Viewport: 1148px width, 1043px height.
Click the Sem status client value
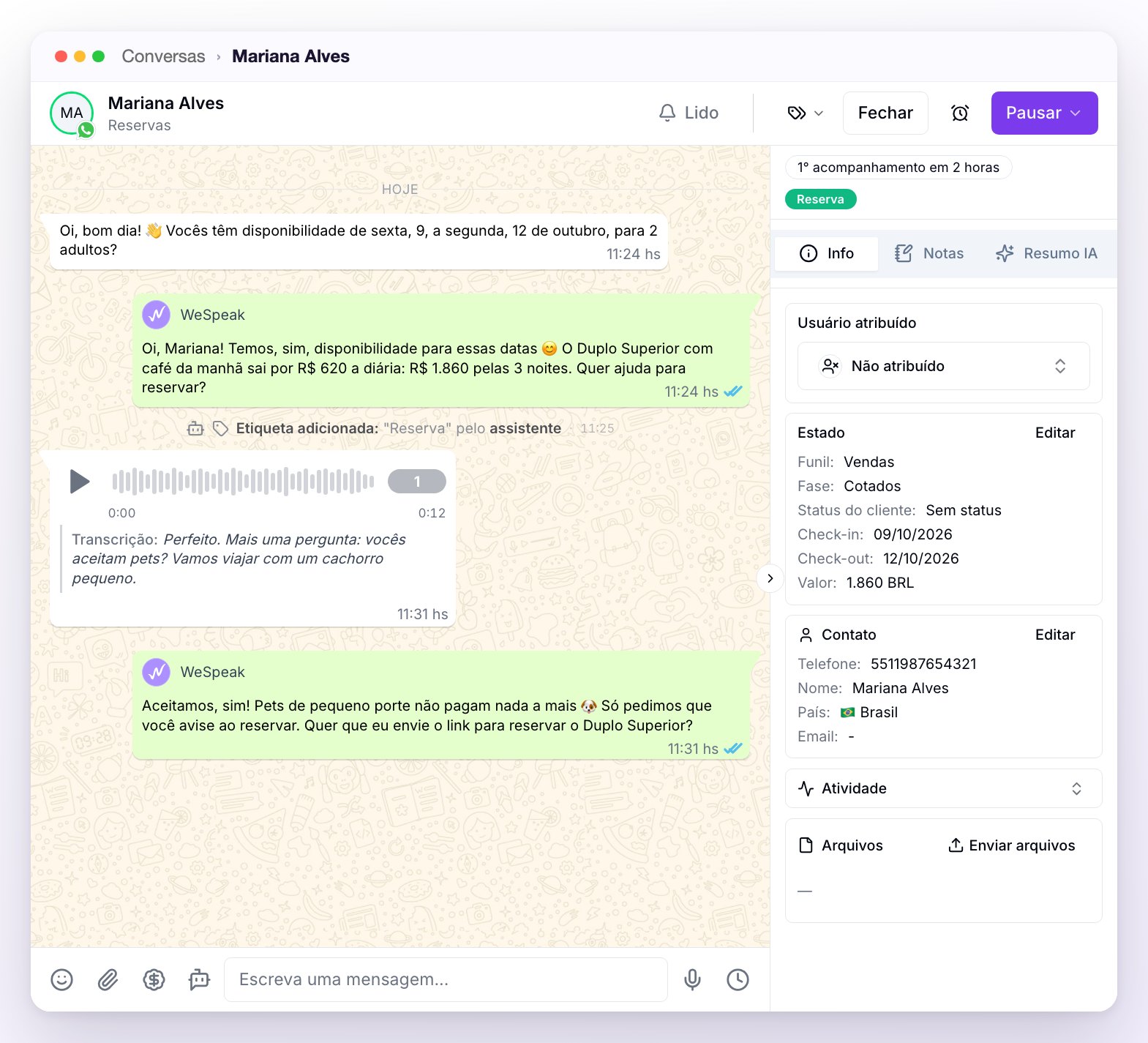point(964,510)
